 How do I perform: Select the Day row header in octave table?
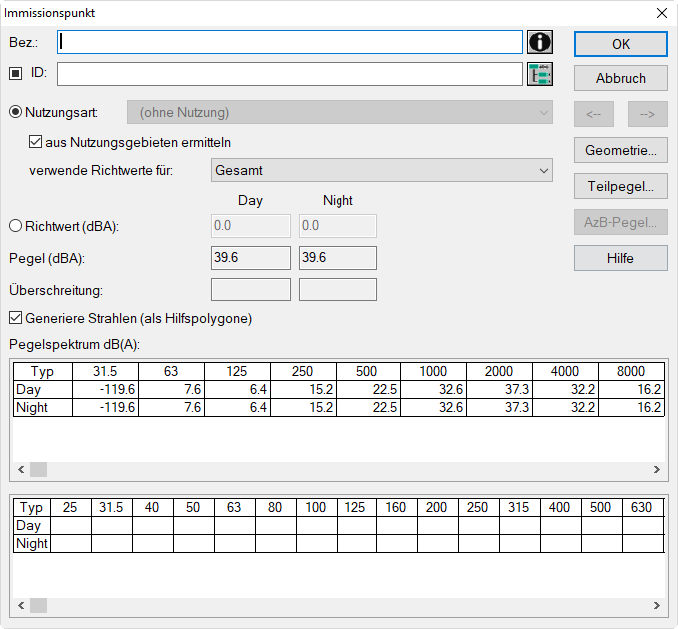pos(43,390)
